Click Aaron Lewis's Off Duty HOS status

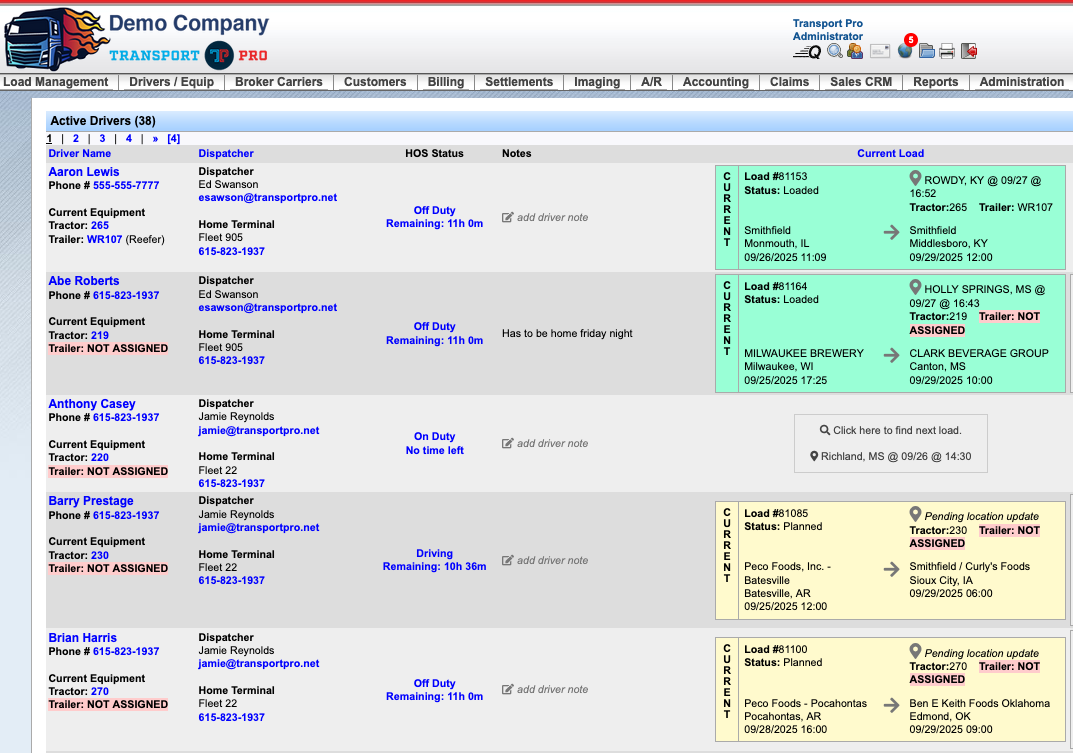click(x=435, y=210)
